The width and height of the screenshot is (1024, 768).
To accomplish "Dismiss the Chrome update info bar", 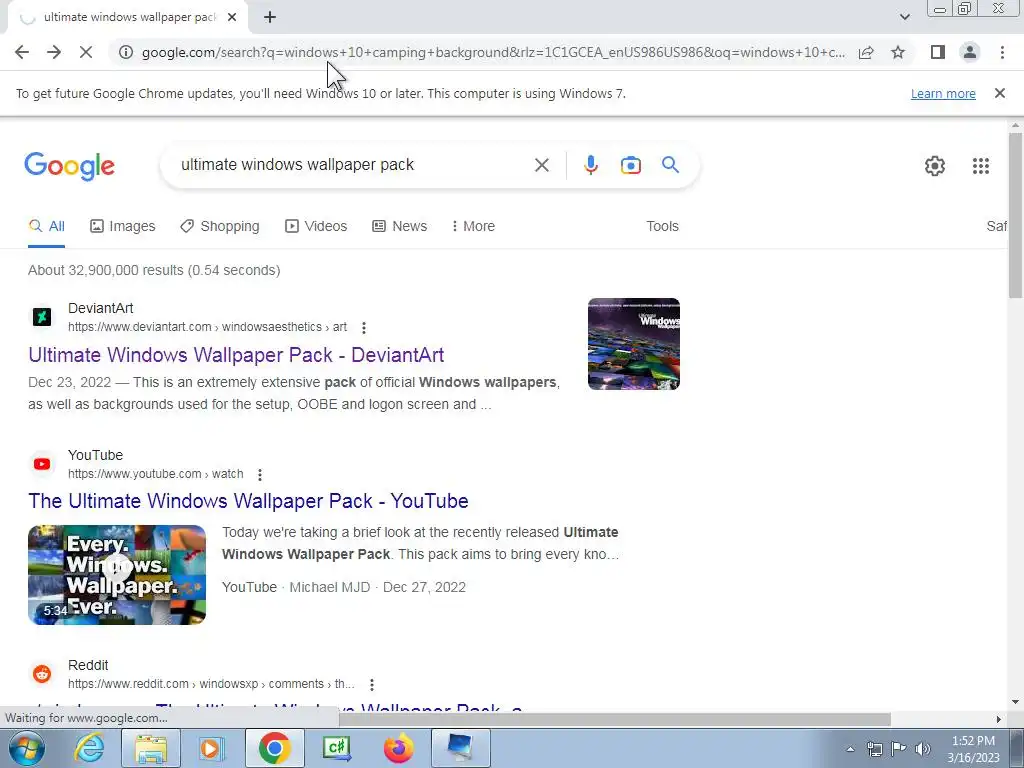I will pyautogui.click(x=999, y=93).
